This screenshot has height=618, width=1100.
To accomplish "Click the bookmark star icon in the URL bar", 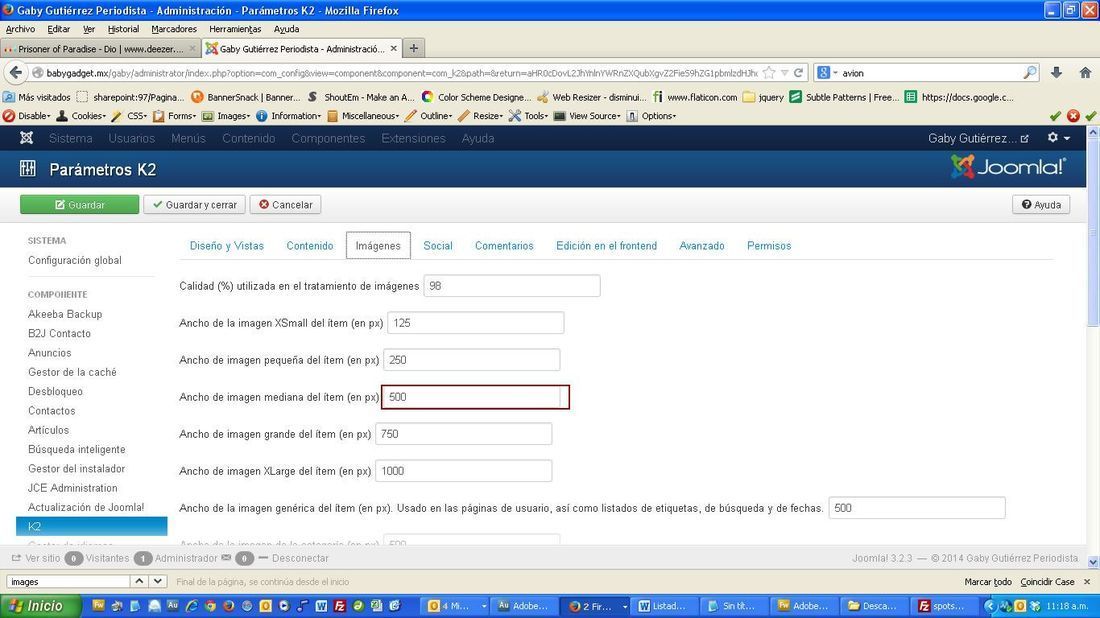I will (x=770, y=73).
